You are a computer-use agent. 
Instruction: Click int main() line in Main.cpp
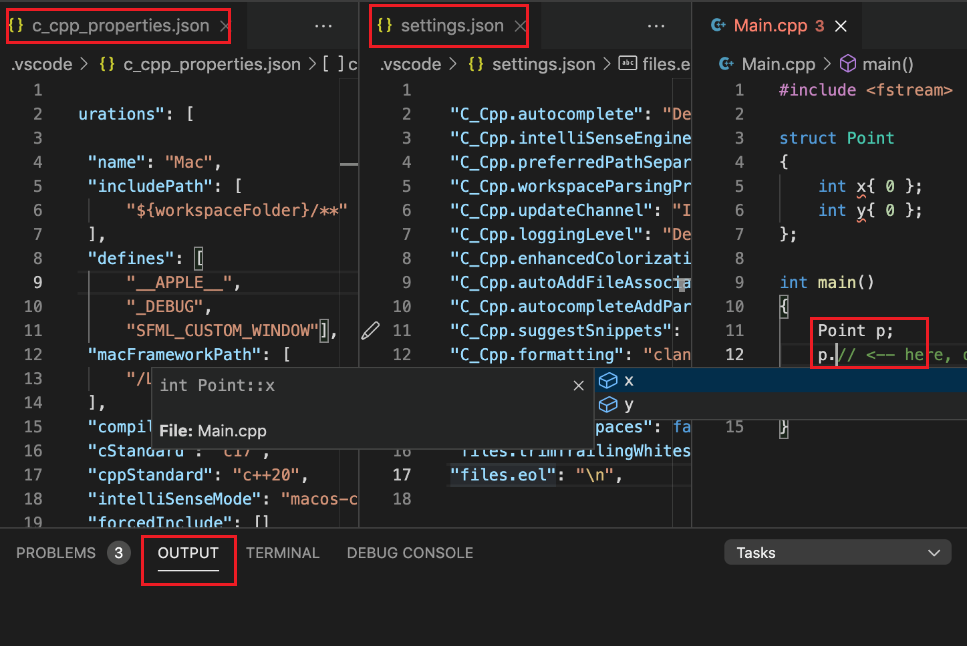click(827, 283)
